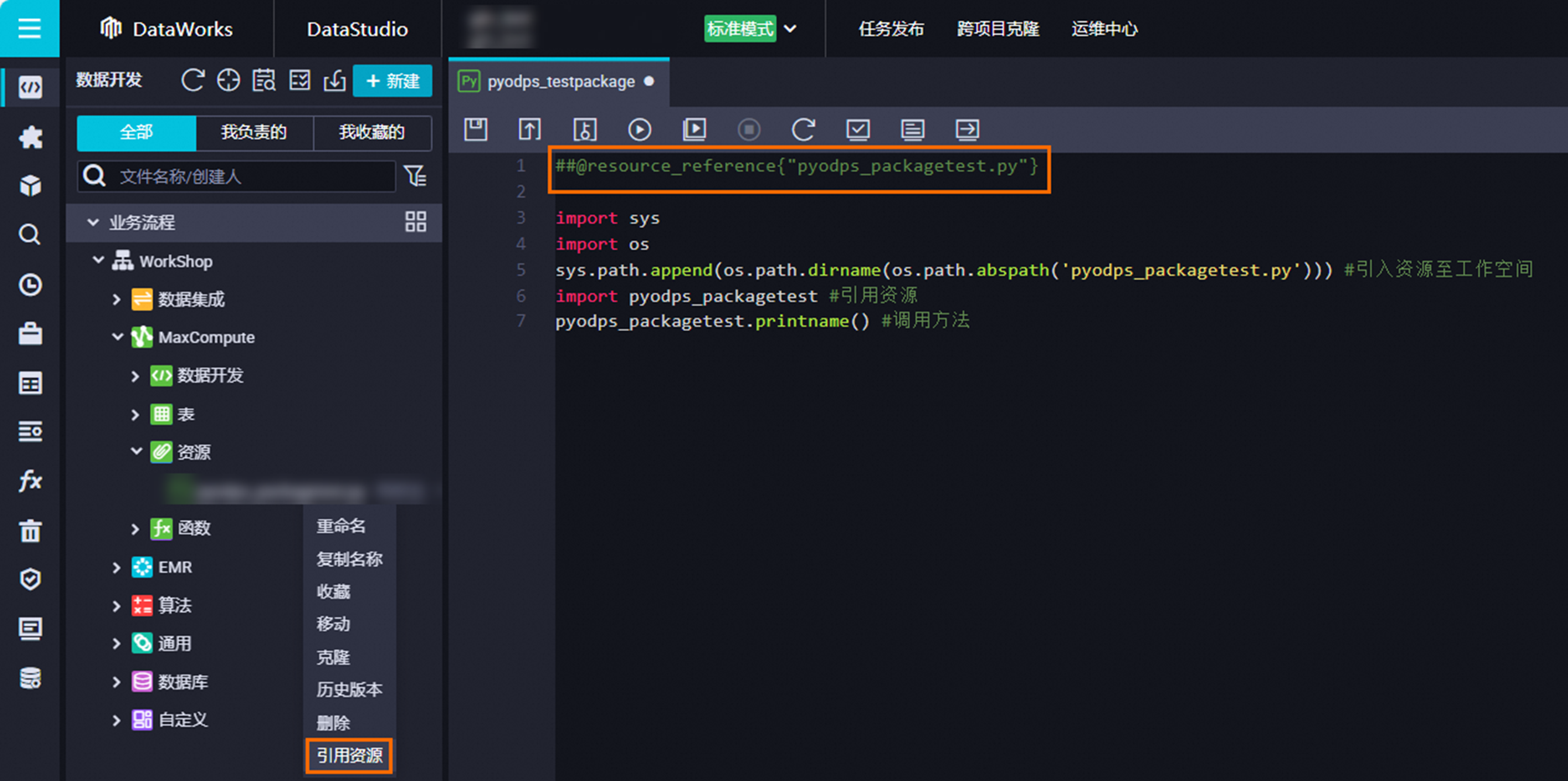Click the DataWorks logo

coord(165,29)
